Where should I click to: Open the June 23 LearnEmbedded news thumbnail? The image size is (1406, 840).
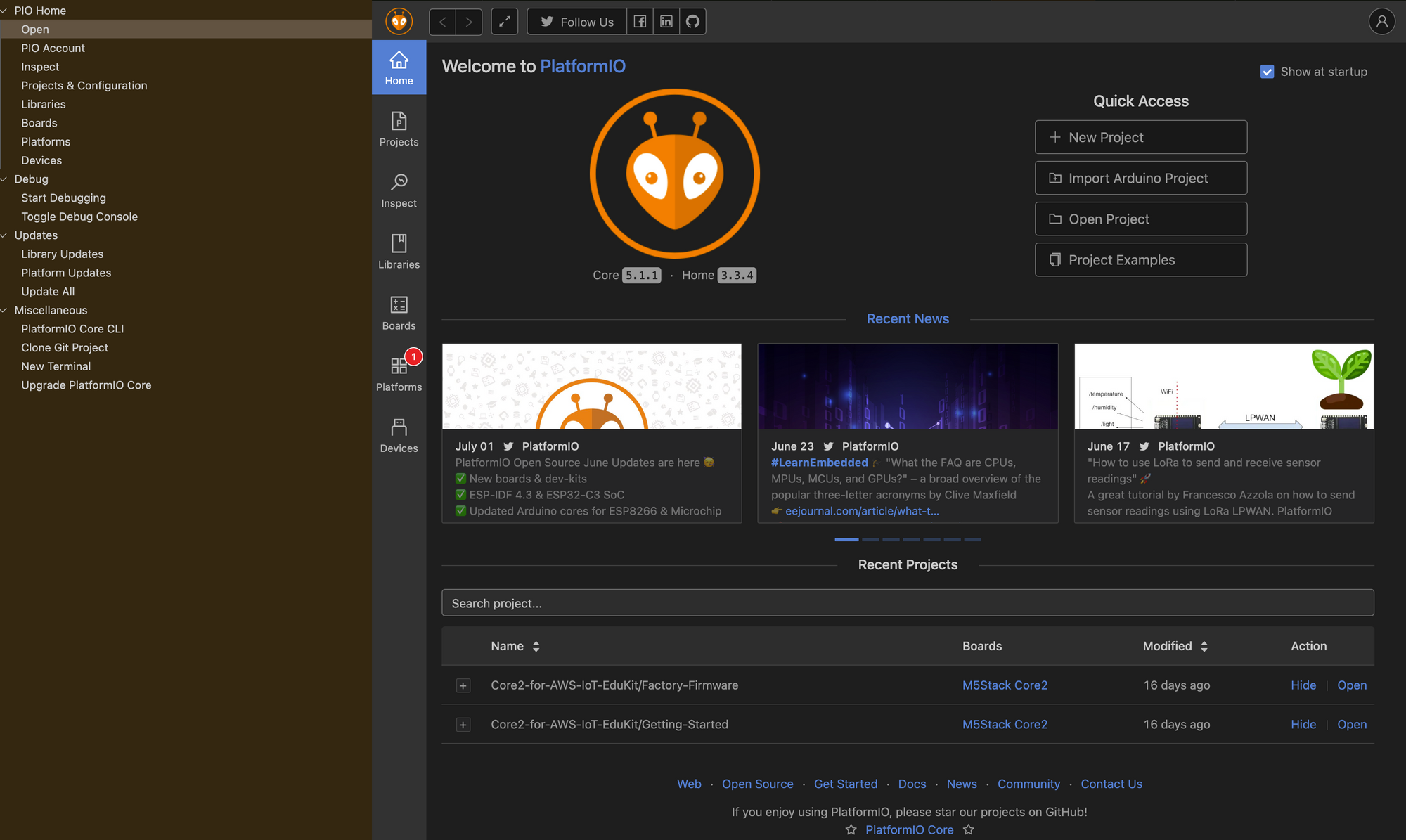click(908, 386)
